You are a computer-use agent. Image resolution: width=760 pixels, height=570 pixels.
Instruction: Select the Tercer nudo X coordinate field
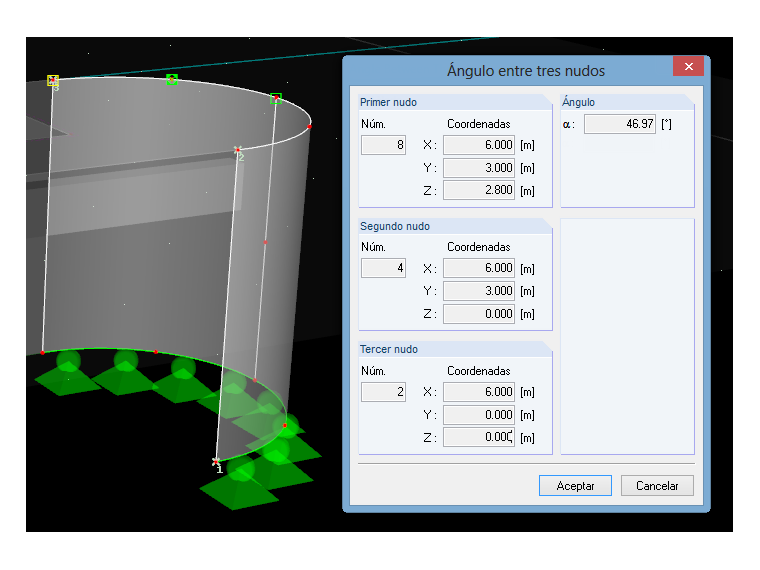click(x=478, y=392)
